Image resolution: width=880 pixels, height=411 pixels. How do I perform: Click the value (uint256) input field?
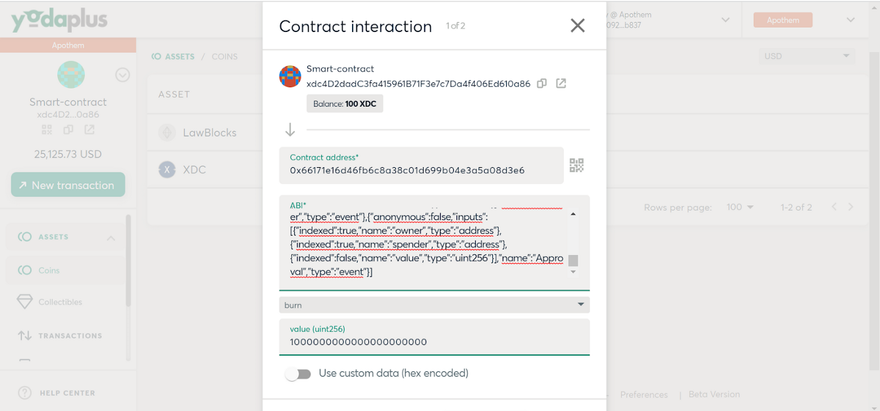coord(434,342)
